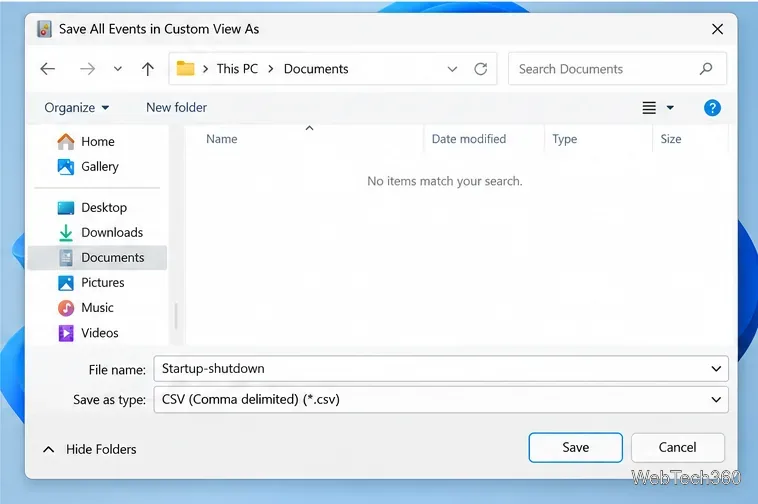758x504 pixels.
Task: Open the File name dropdown arrow
Action: (716, 369)
